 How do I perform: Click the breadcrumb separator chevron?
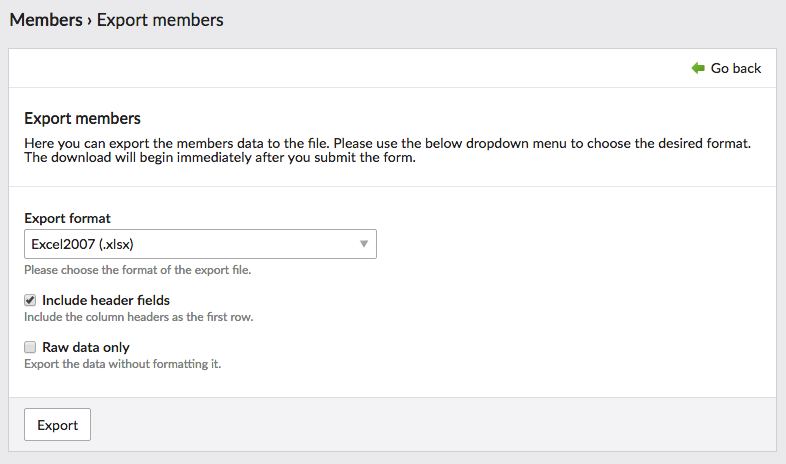89,21
